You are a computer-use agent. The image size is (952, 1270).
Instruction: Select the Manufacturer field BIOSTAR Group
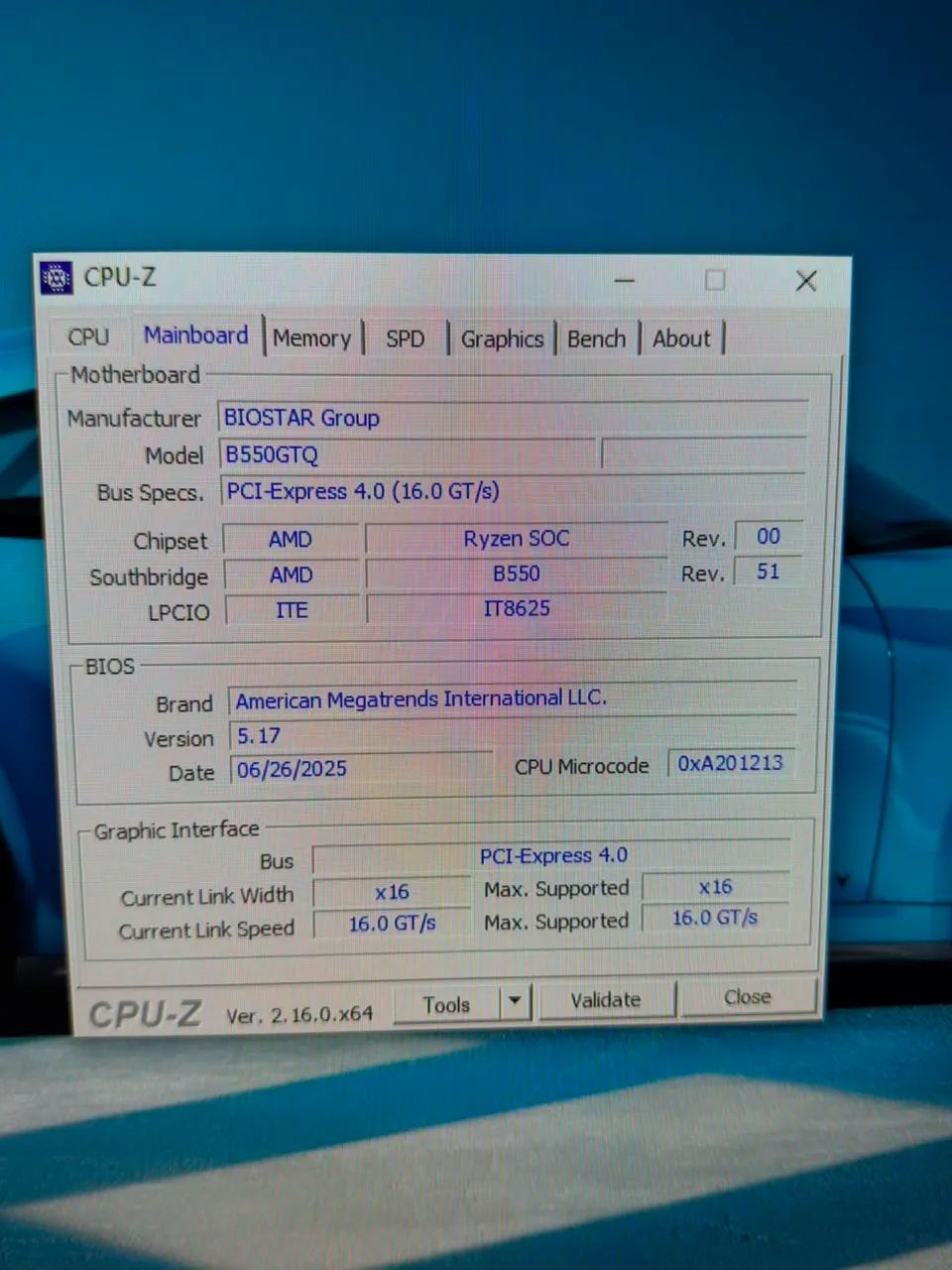point(513,418)
